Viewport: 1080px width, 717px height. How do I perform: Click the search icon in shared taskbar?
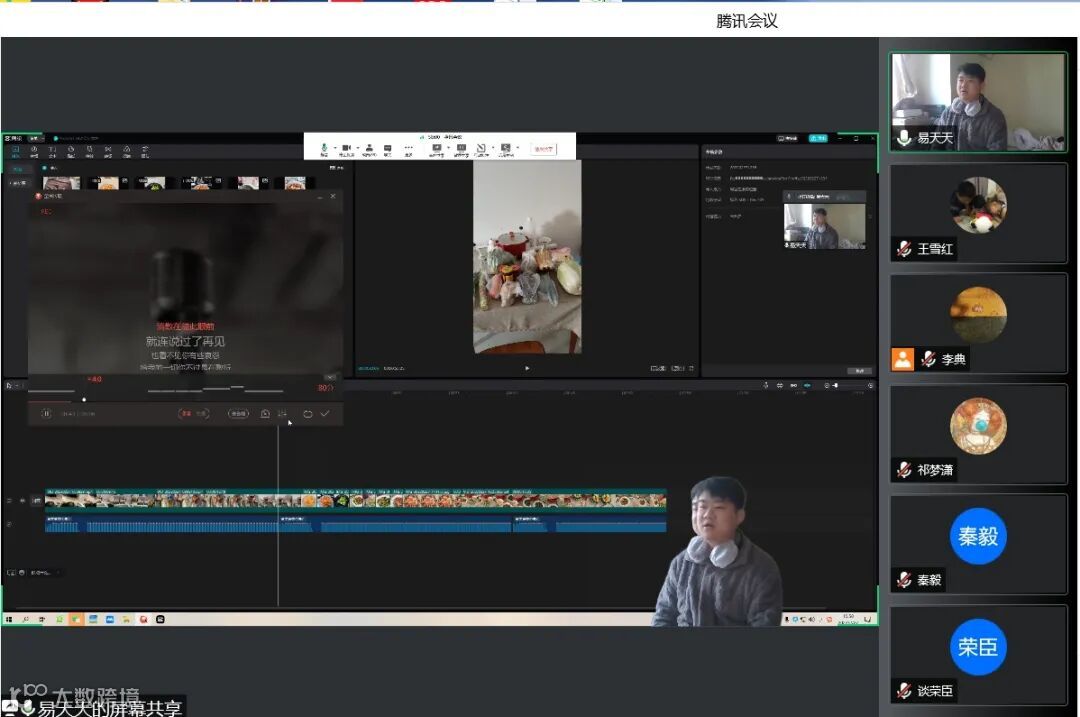tap(25, 619)
